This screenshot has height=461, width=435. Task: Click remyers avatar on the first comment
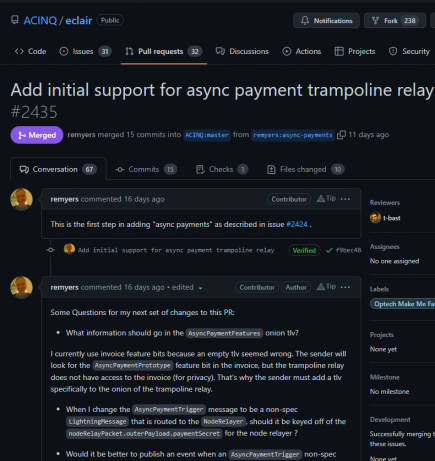coord(21,199)
